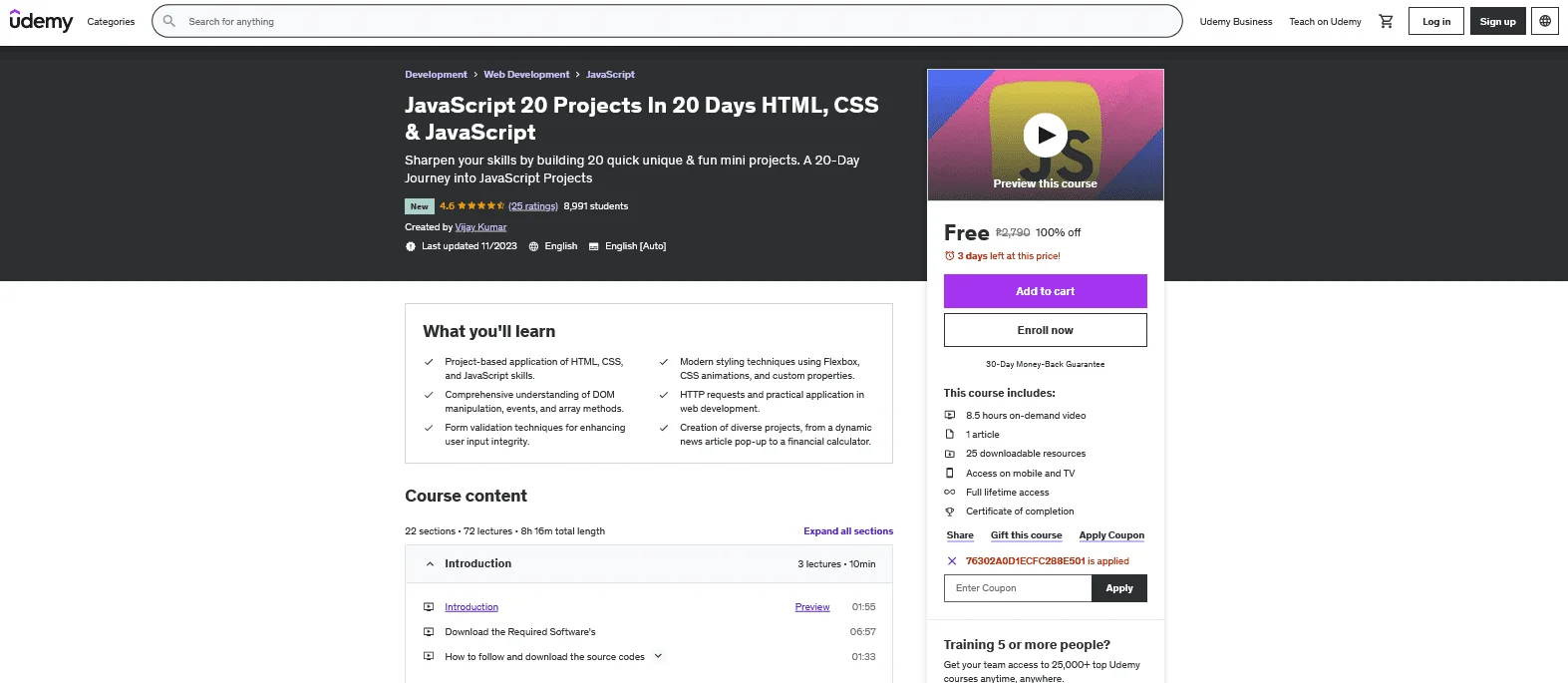Play the course preview video
Image resolution: width=1568 pixels, height=683 pixels.
click(1046, 136)
